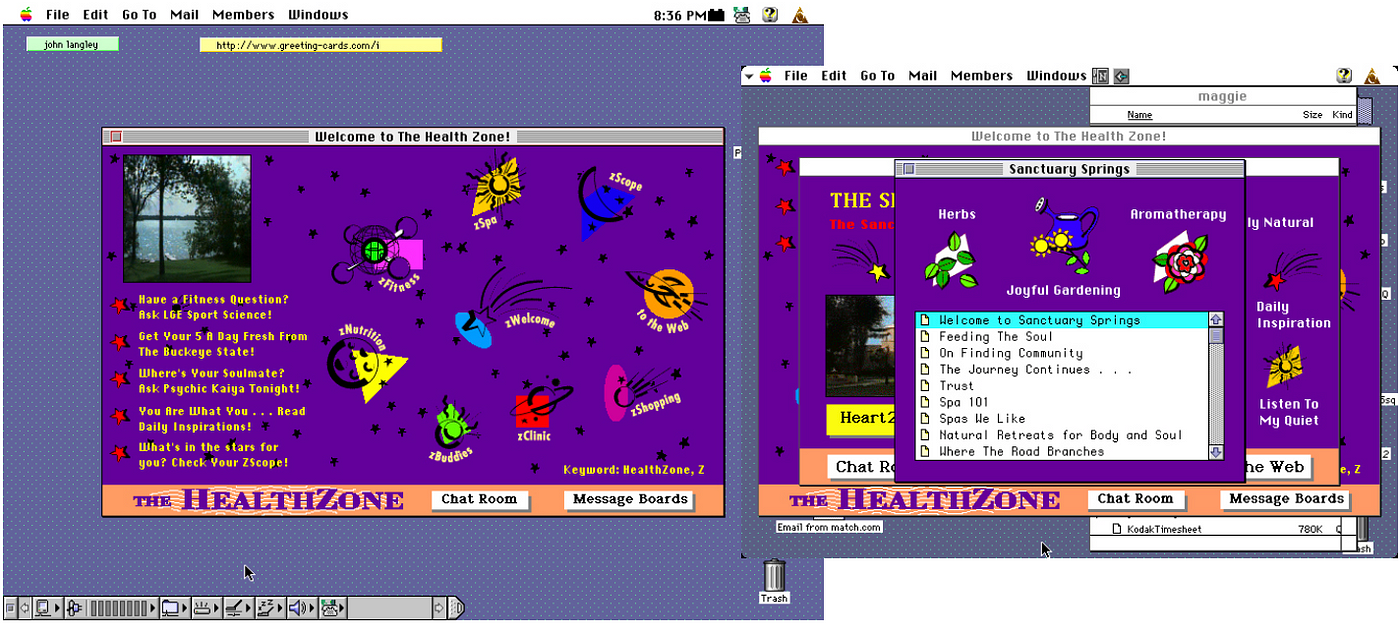
Task: Open the File menu beside the 8:36 PM clock
Action: pos(58,14)
